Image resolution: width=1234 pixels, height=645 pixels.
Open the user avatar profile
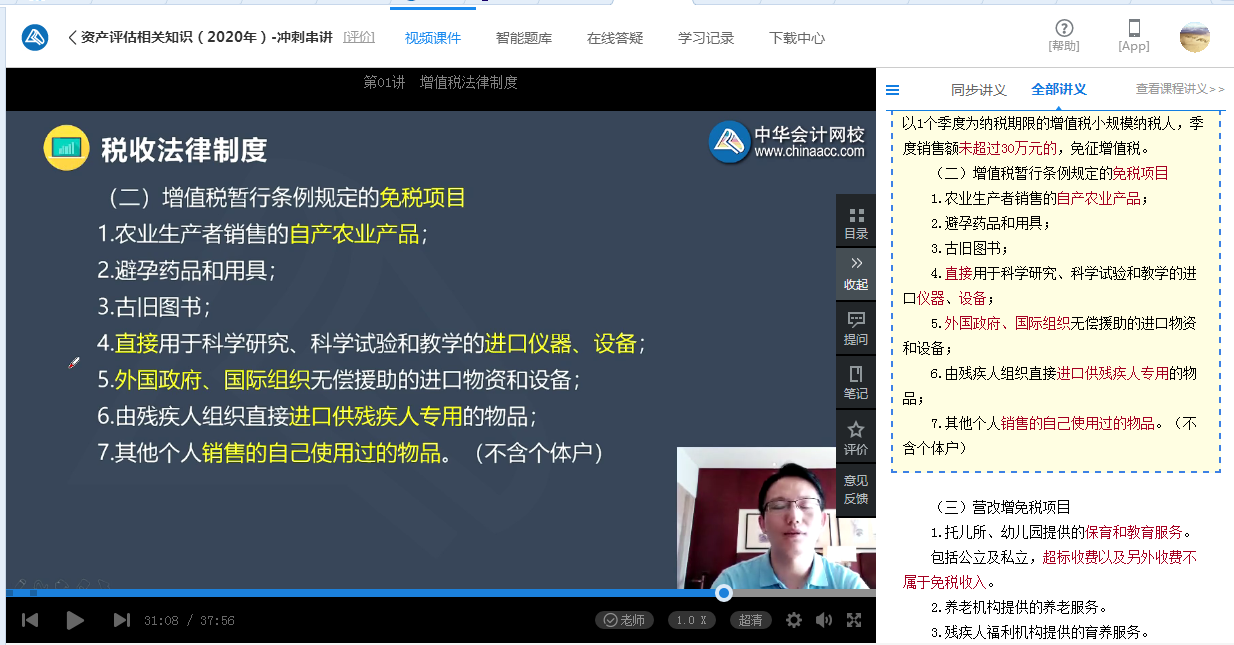1195,37
